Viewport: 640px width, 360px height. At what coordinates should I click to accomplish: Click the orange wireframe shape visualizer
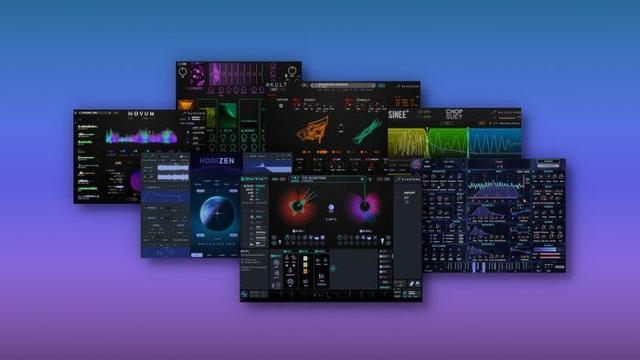tap(313, 130)
